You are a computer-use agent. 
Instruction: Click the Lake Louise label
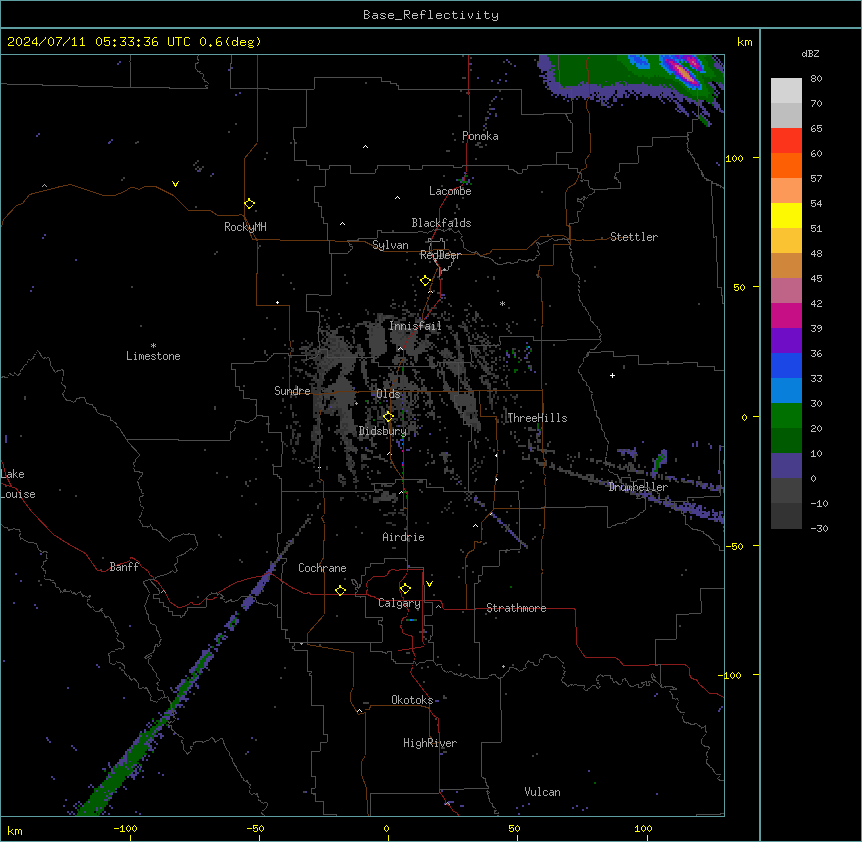tap(18, 484)
